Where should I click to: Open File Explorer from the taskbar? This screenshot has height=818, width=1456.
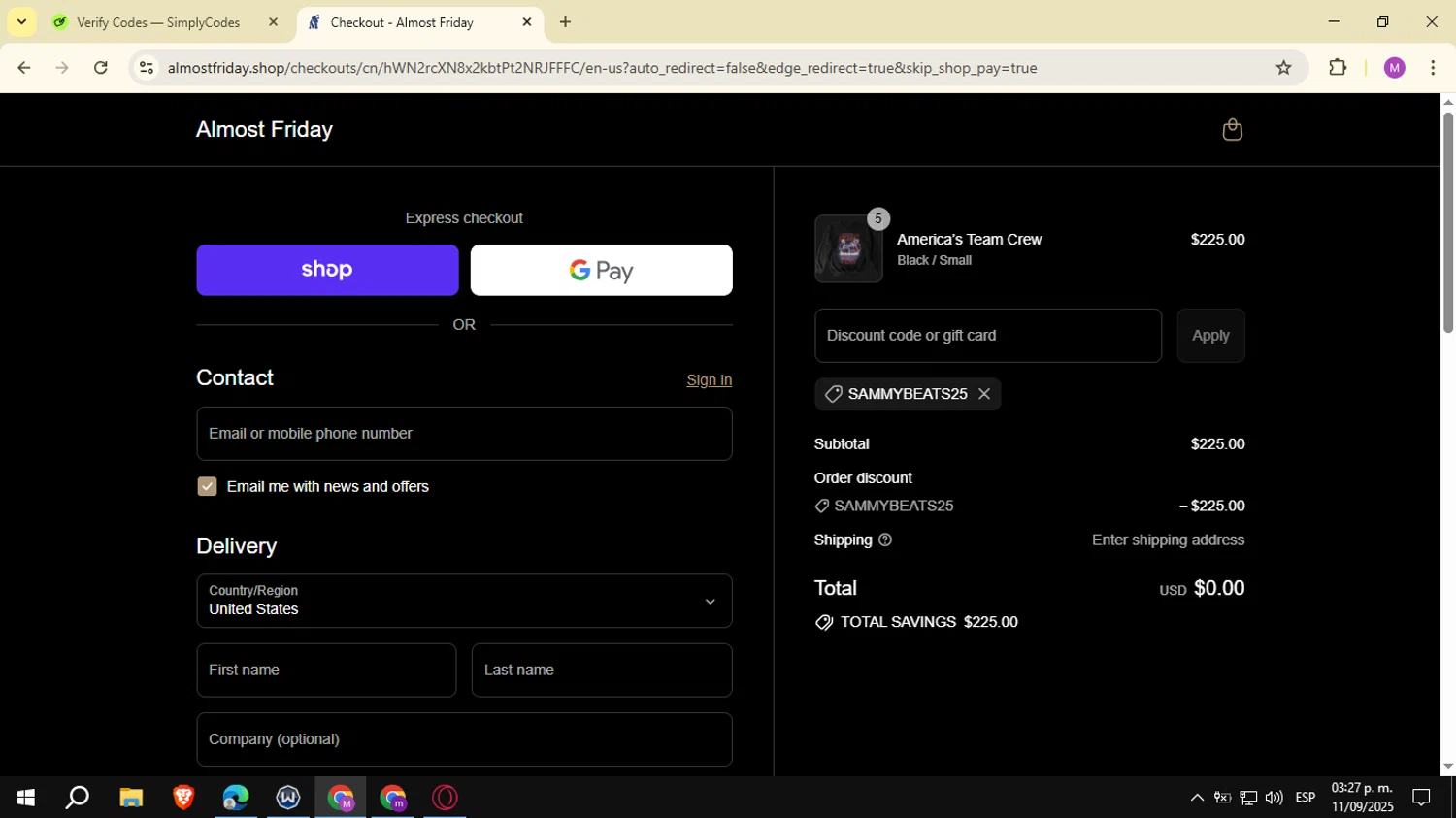(131, 798)
